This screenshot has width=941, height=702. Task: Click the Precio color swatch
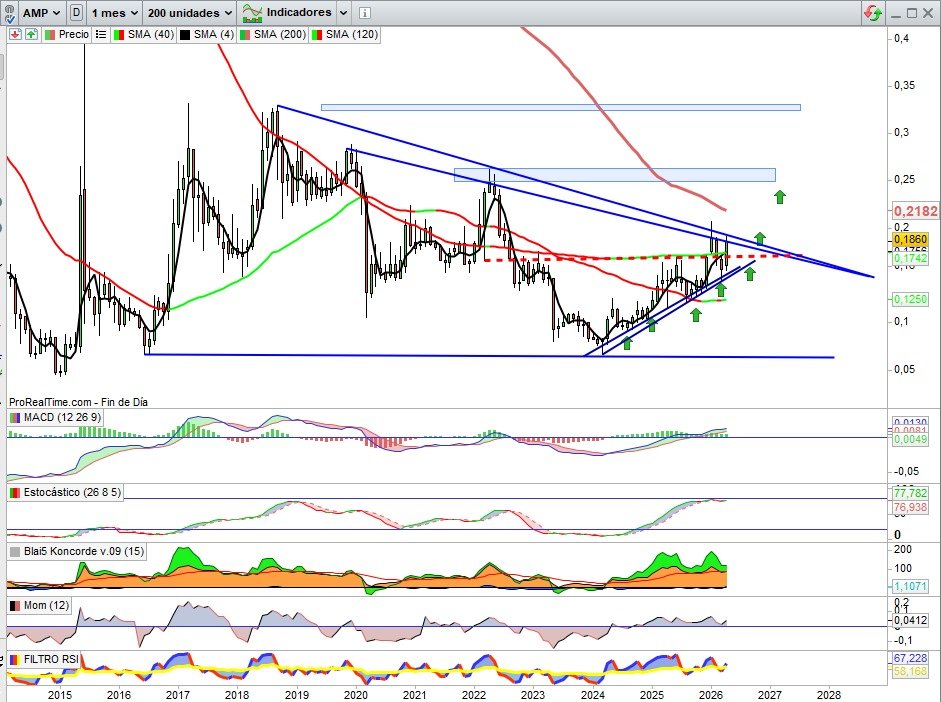49,35
